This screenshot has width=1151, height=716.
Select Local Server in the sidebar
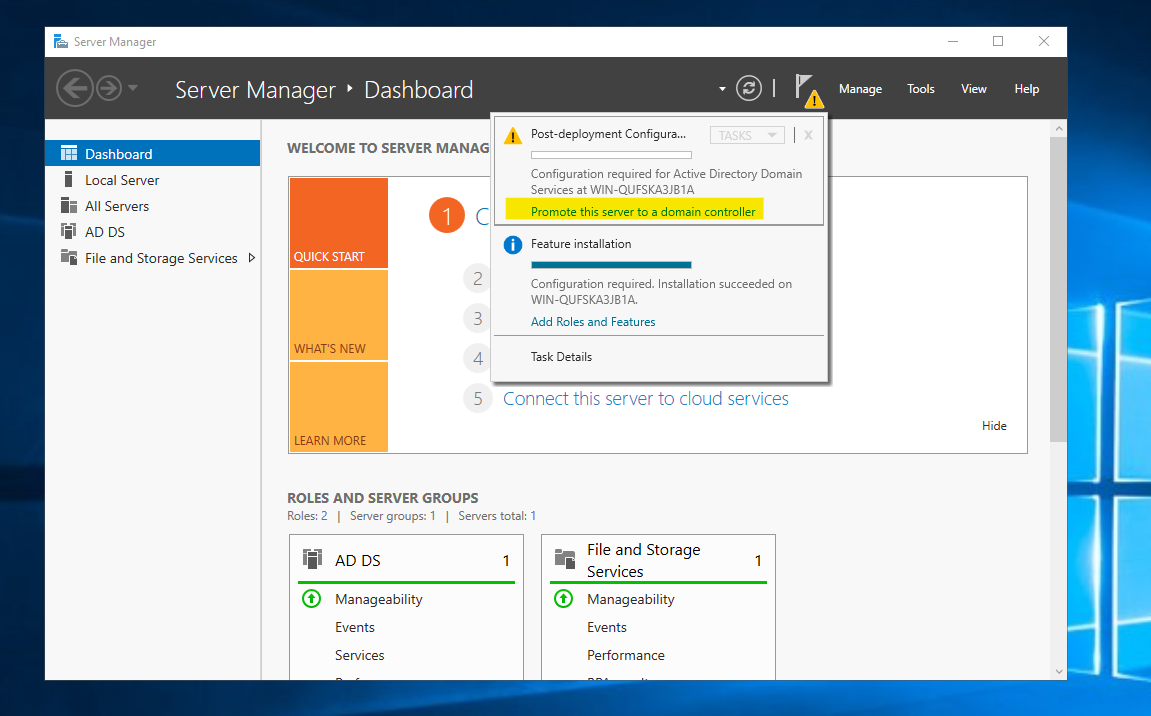click(153, 180)
